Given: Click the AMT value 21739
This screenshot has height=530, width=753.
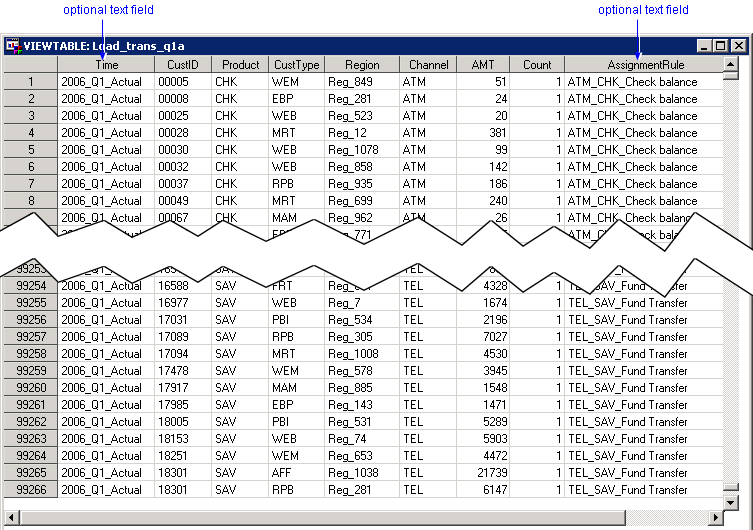Looking at the screenshot, I should pyautogui.click(x=487, y=473).
